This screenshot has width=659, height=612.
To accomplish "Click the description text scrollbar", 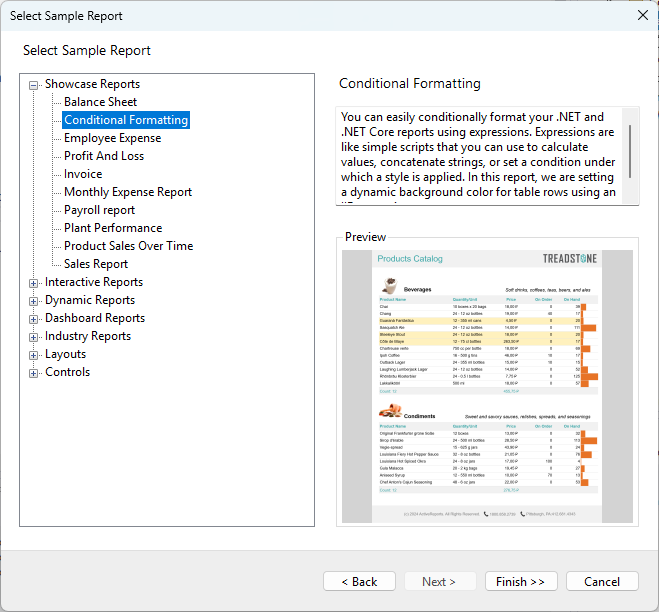I will 630,150.
